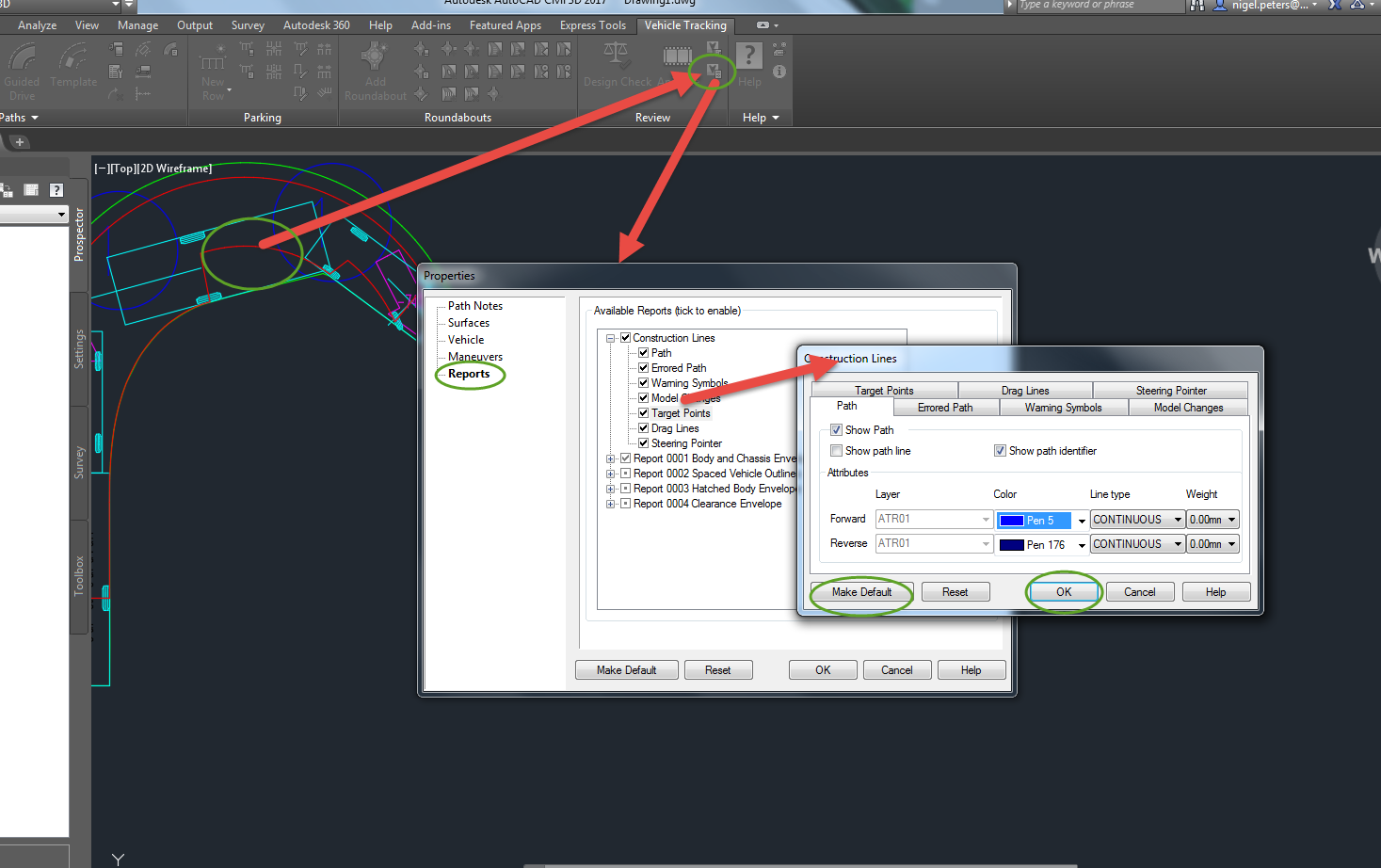
Task: Uncheck the Errored Path checkbox
Action: tap(644, 368)
